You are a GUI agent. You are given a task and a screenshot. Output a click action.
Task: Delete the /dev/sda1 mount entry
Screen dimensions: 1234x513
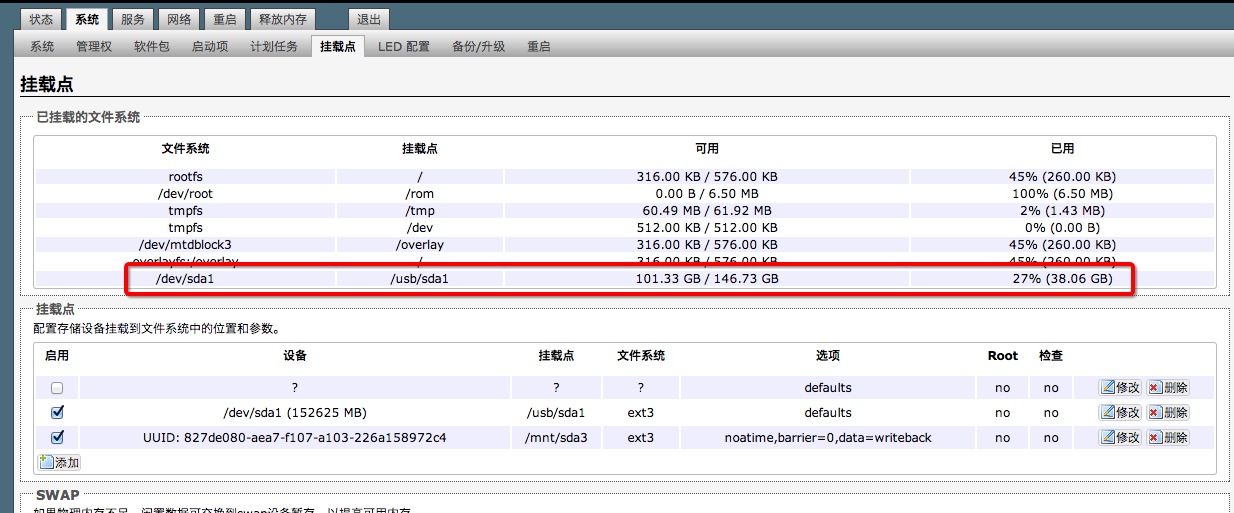(x=1167, y=412)
